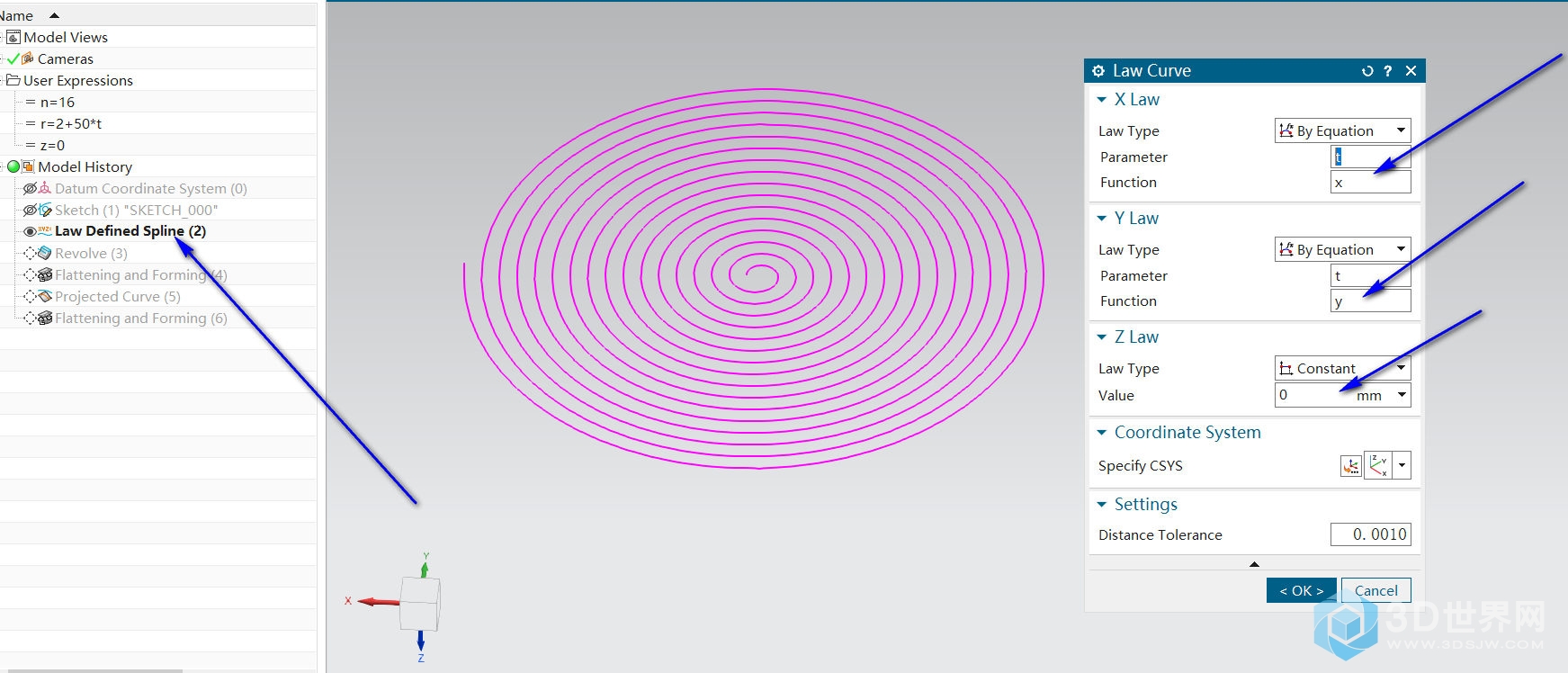
Task: Click the blue Z axis of triad
Action: [420, 642]
